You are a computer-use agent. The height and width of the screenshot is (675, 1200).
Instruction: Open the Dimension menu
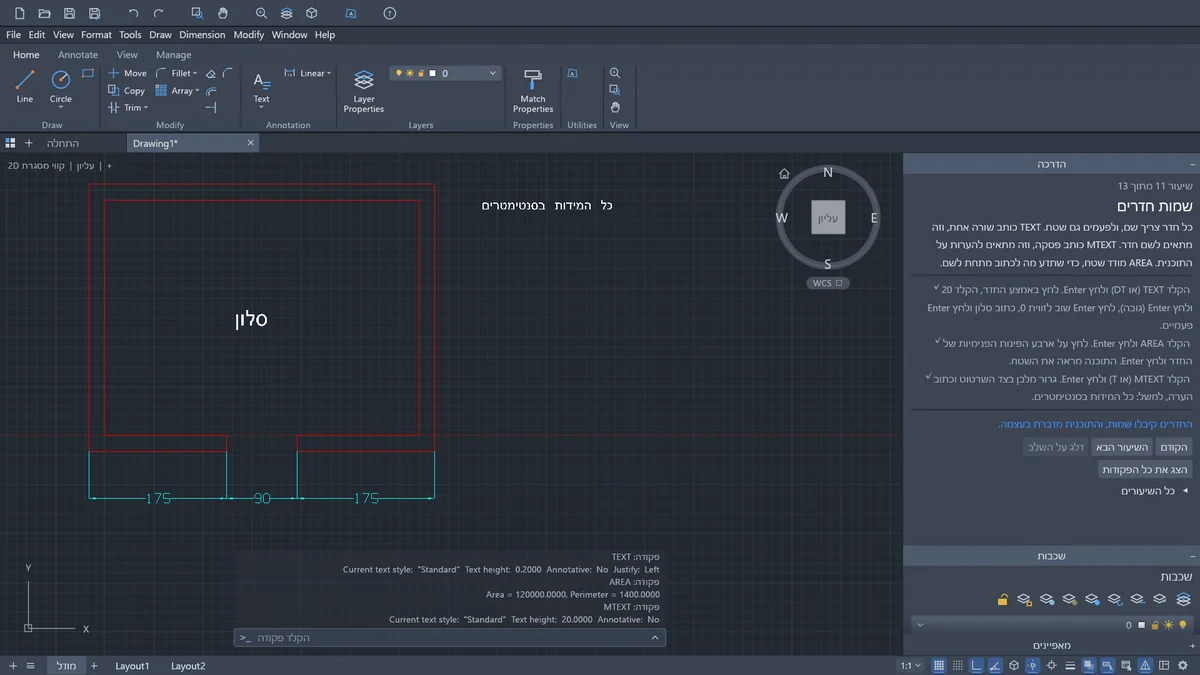pos(202,35)
